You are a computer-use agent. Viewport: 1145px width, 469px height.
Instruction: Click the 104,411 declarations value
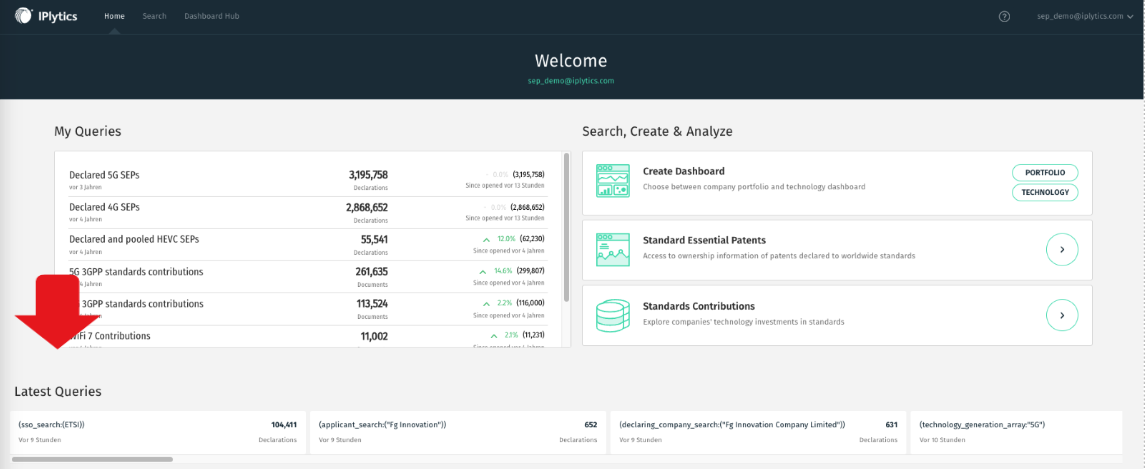click(283, 424)
